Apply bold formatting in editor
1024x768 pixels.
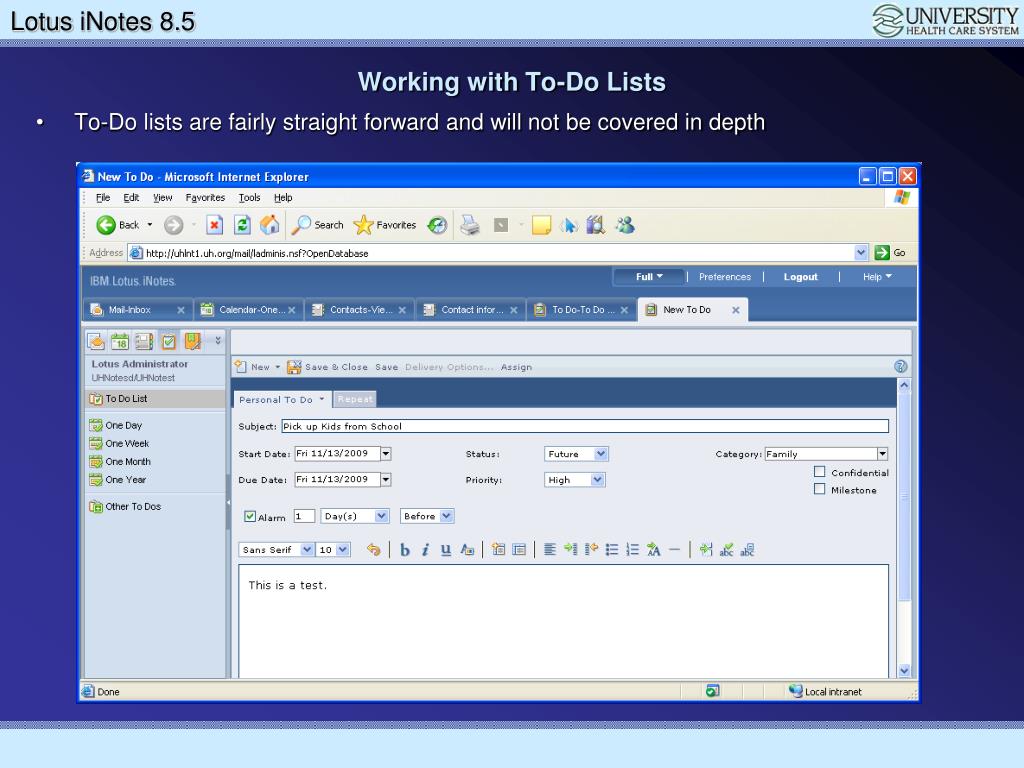pos(405,550)
